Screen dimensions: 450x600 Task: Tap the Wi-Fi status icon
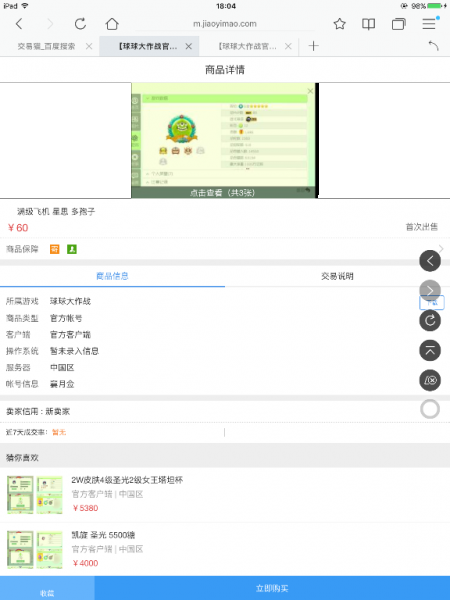pyautogui.click(x=25, y=6)
